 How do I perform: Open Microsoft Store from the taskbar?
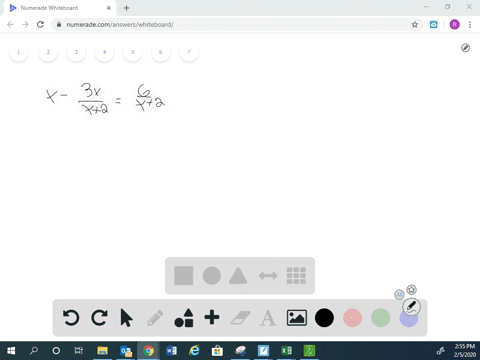[217, 351]
